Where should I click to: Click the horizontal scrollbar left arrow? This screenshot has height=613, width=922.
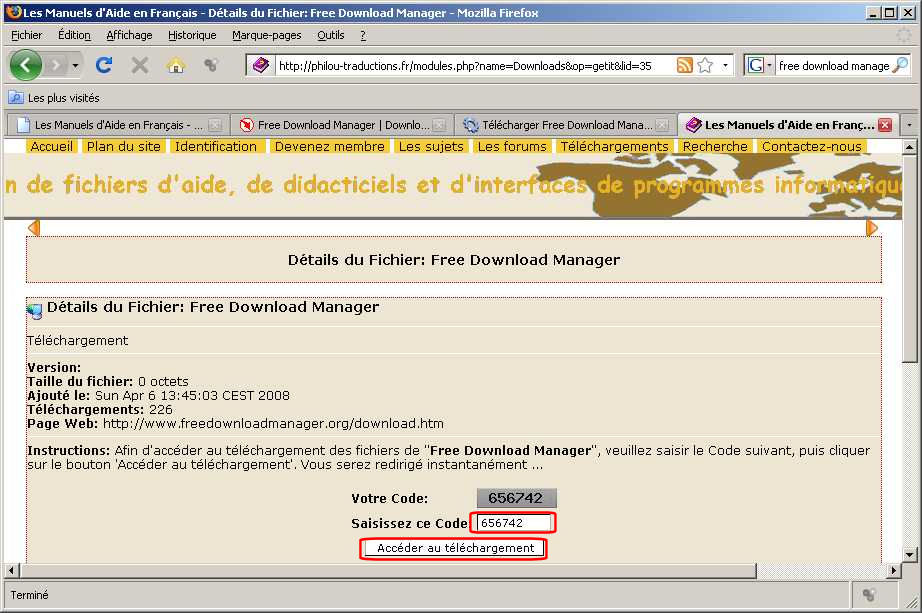click(x=11, y=570)
